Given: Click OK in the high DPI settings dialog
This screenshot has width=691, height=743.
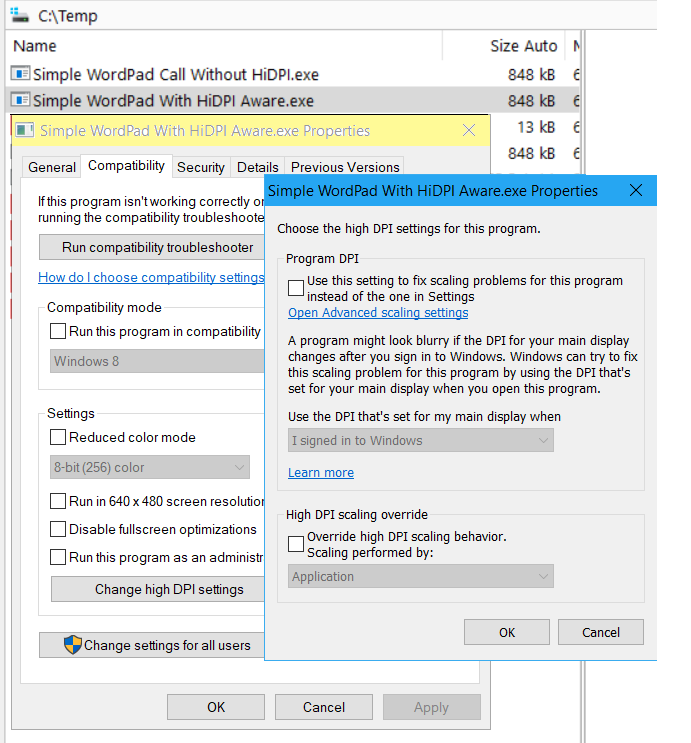Looking at the screenshot, I should (x=507, y=632).
